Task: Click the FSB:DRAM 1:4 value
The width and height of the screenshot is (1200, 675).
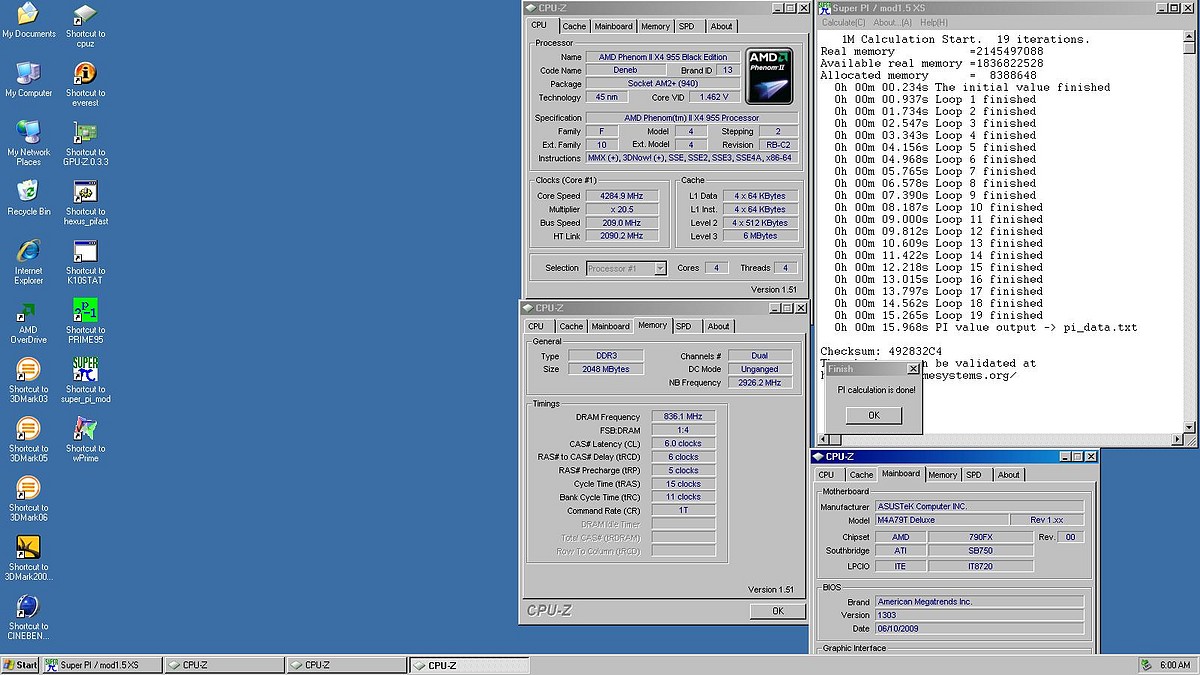Action: pos(683,430)
